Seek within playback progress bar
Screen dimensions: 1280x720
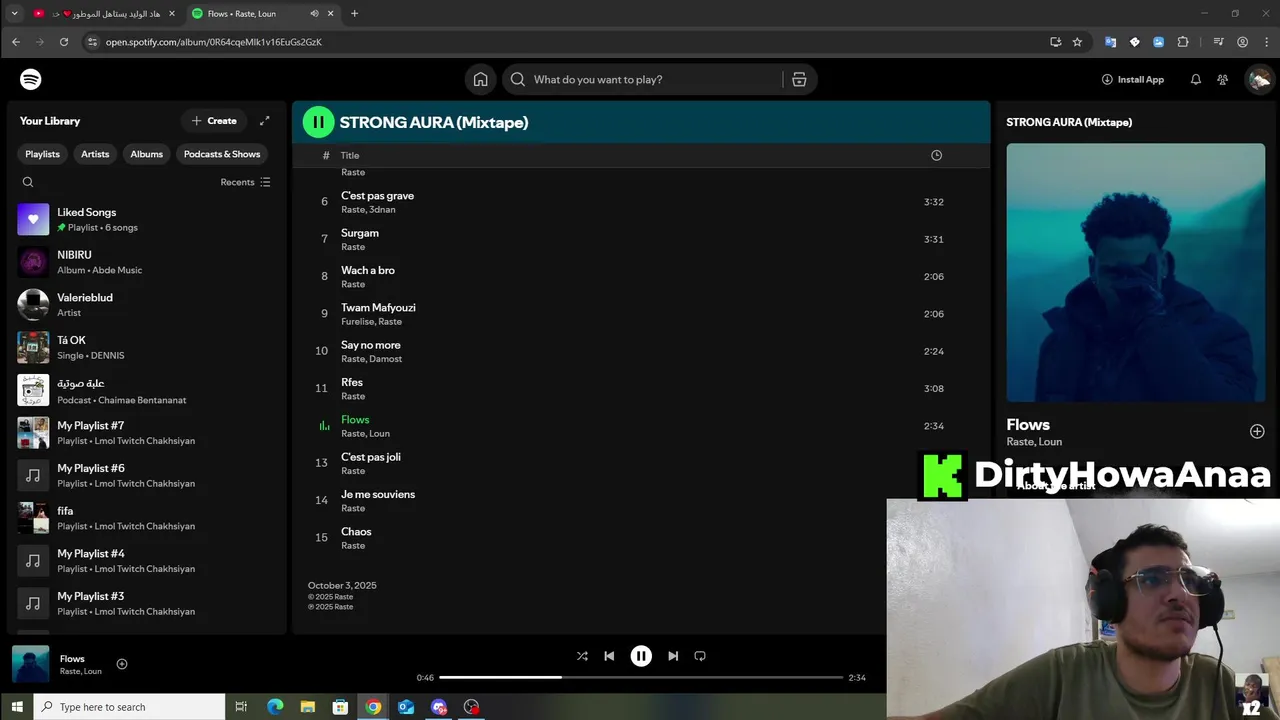pos(641,677)
